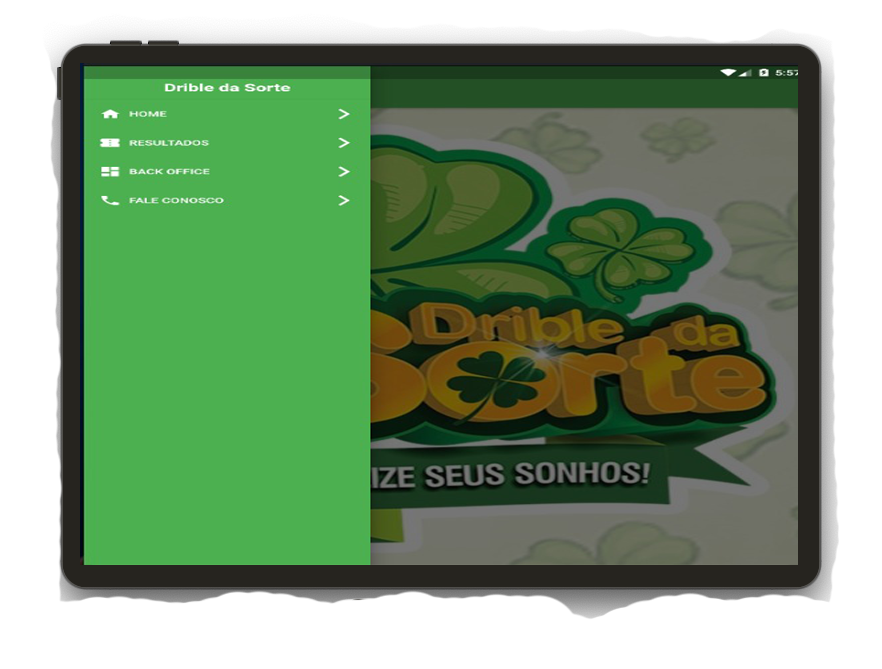Tap the SEUS SONHOS banner text
Screen dimensions: 882x669
(x=537, y=474)
